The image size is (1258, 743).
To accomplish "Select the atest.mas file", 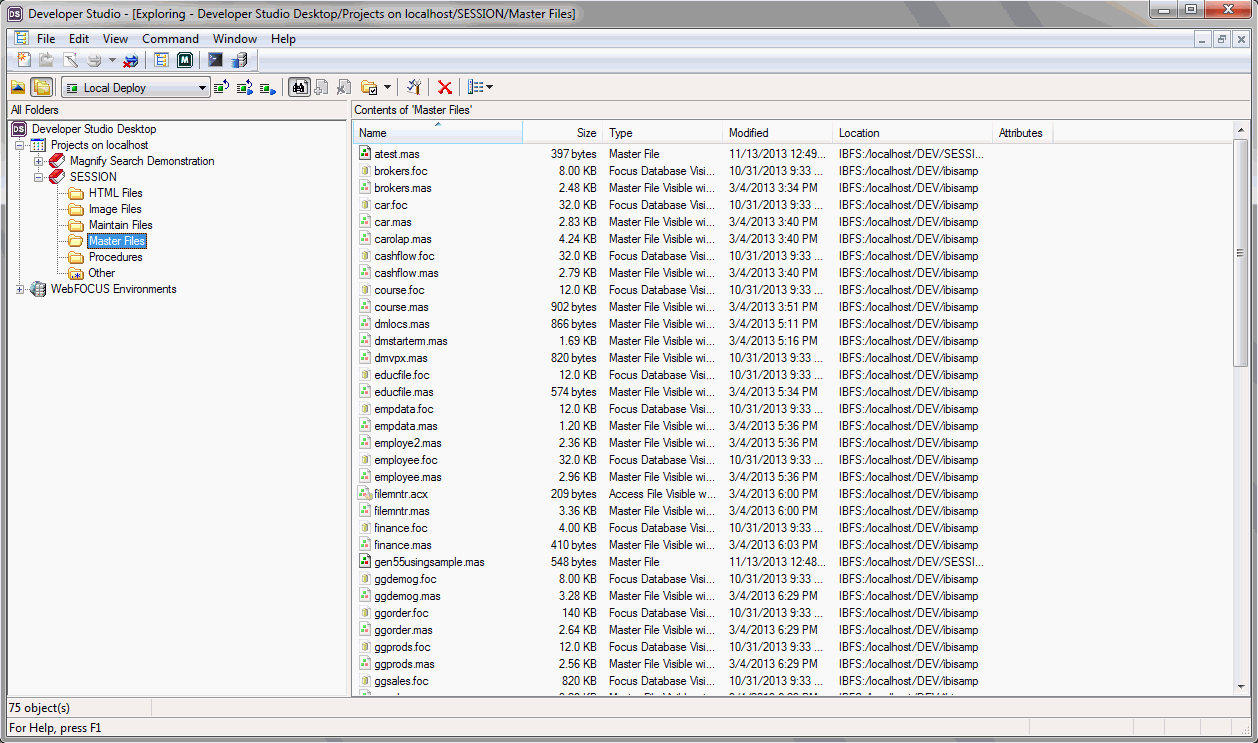I will coord(397,154).
